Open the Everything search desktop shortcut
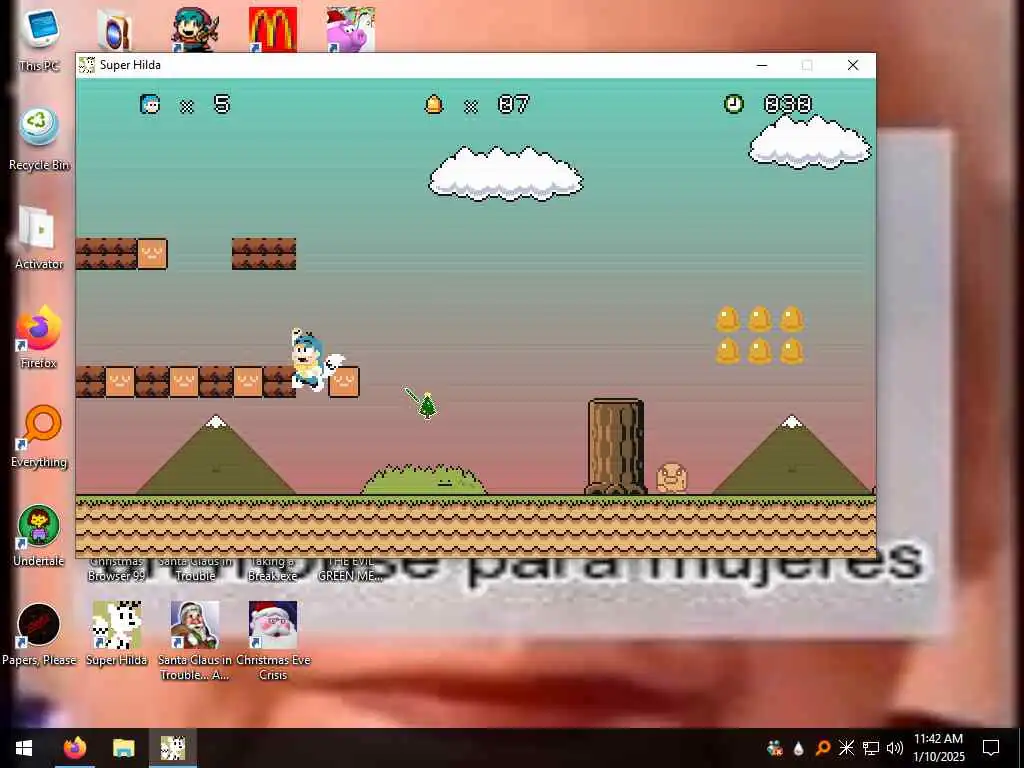Viewport: 1024px width, 768px height. pos(39,436)
